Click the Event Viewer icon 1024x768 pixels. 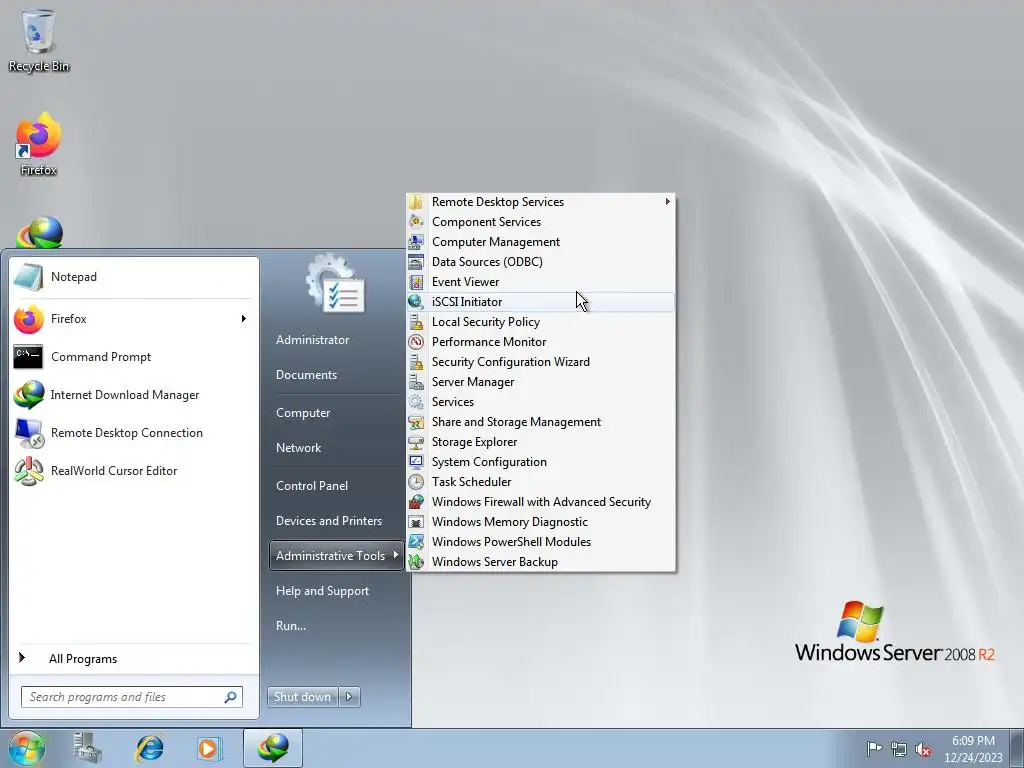(416, 282)
